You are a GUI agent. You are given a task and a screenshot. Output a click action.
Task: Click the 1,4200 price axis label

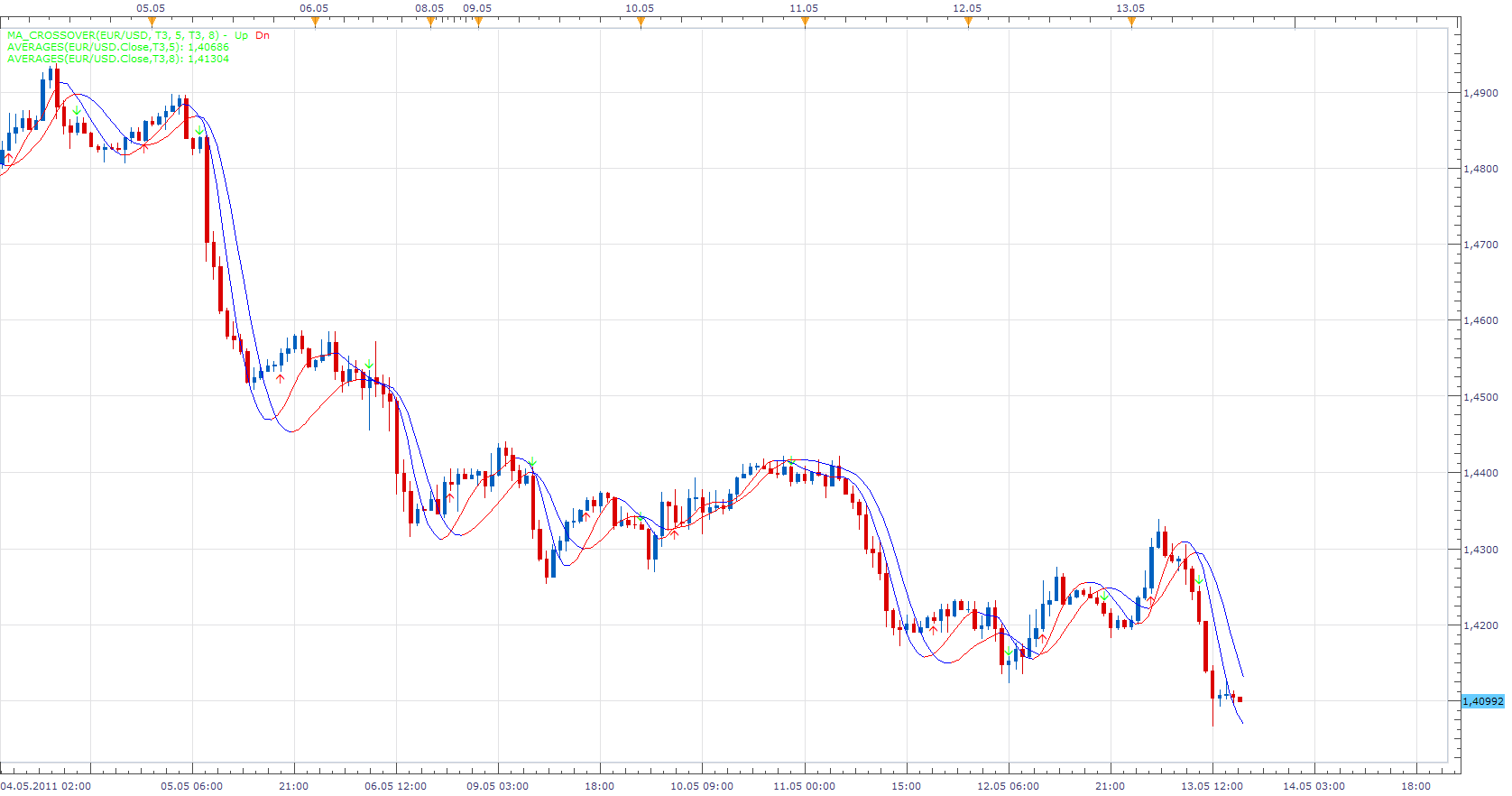pos(1480,625)
